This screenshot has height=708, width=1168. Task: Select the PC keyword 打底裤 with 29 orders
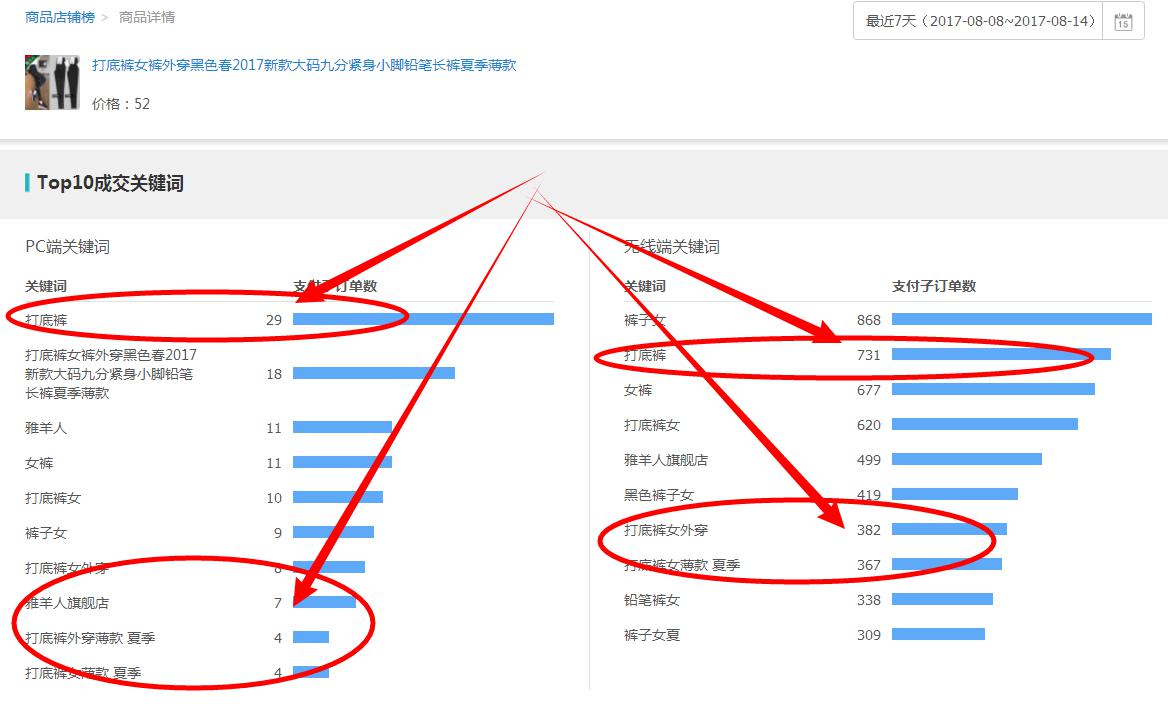46,320
